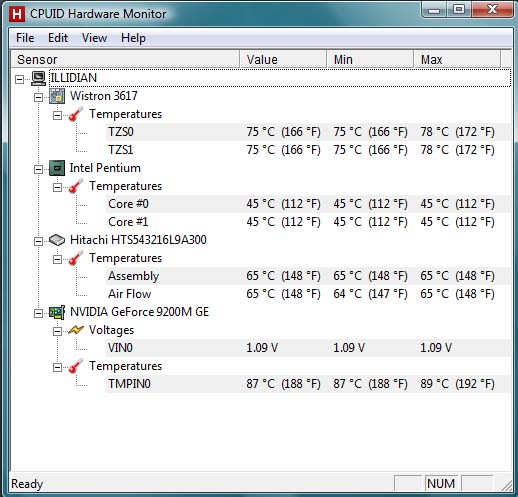Viewport: 518px width, 497px height.
Task: Collapse the Hitachi HTS543216L9A300 node
Action: pos(38,241)
